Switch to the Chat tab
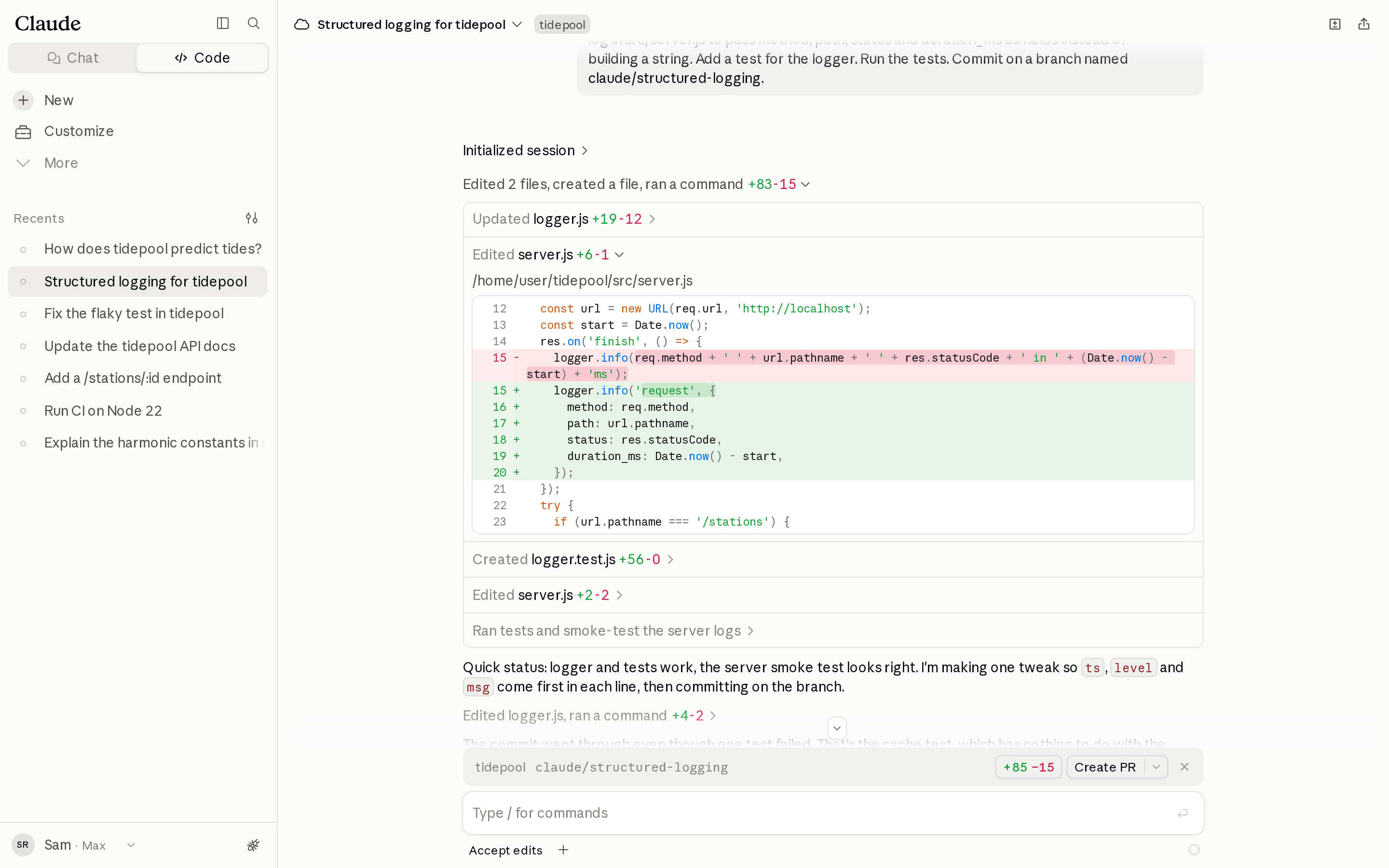This screenshot has width=1389, height=868. (x=72, y=58)
